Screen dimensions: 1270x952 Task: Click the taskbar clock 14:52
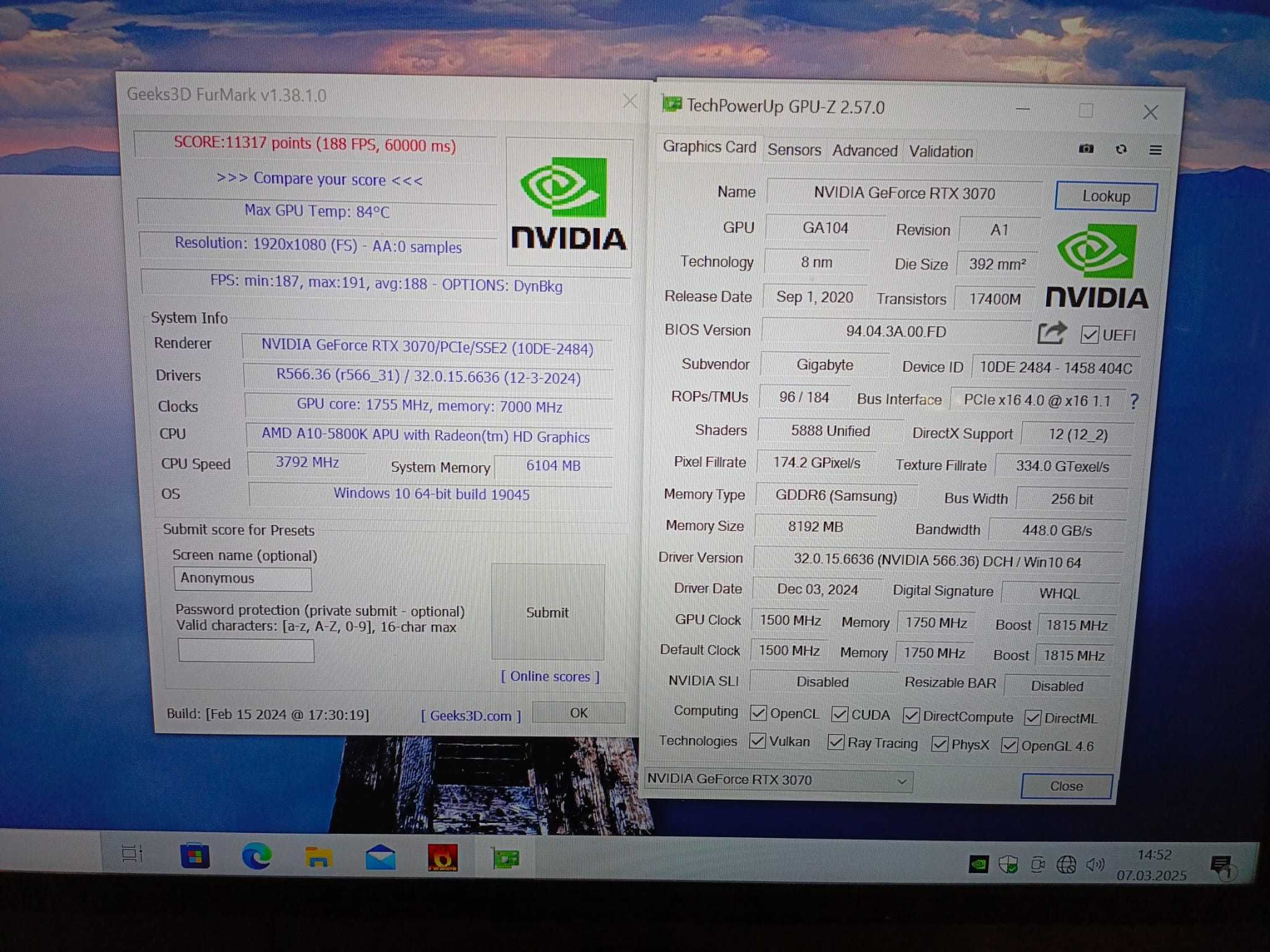pos(1153,855)
